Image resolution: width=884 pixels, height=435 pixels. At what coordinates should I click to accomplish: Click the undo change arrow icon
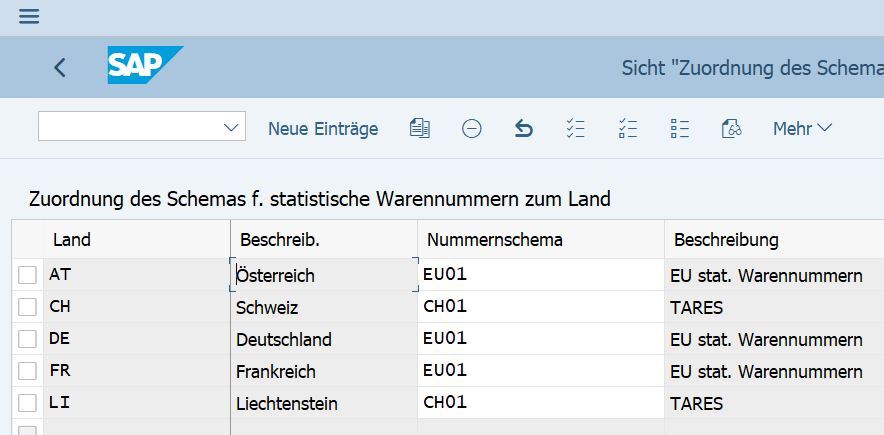click(523, 128)
